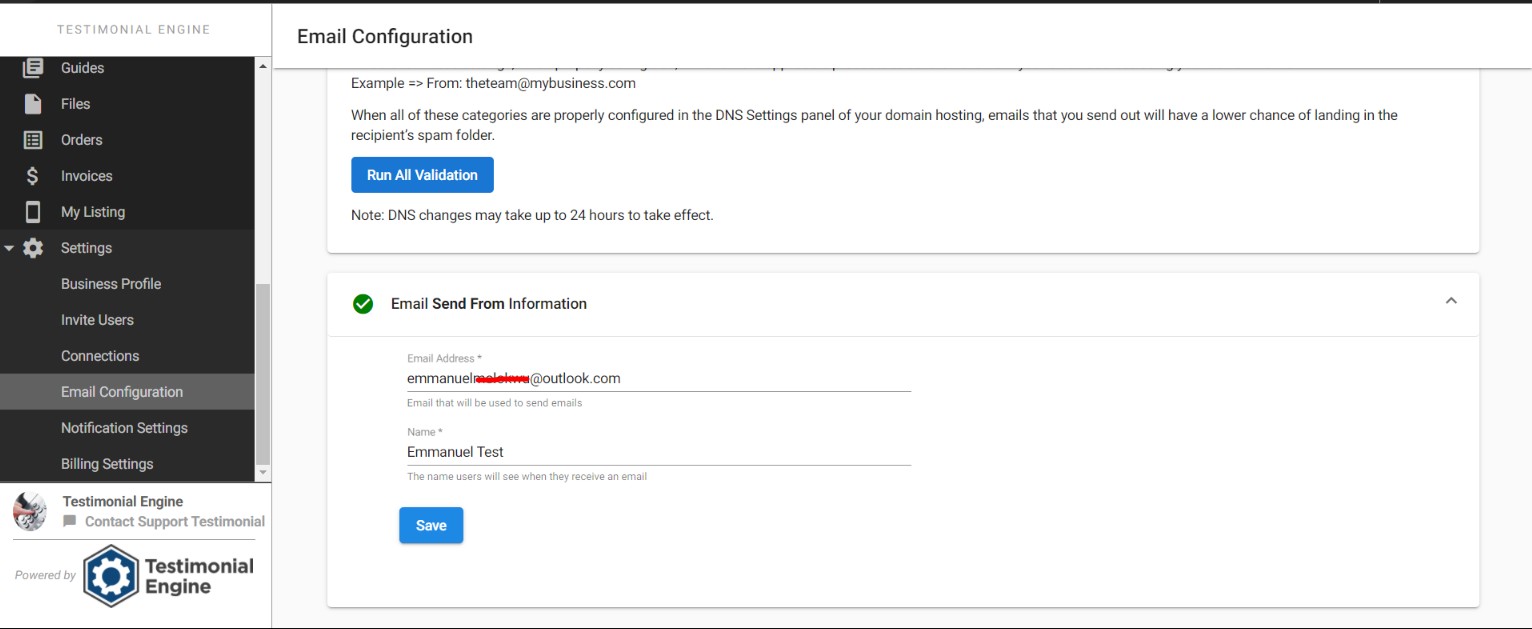
Task: Click the Invoices dollar icon
Action: point(33,176)
